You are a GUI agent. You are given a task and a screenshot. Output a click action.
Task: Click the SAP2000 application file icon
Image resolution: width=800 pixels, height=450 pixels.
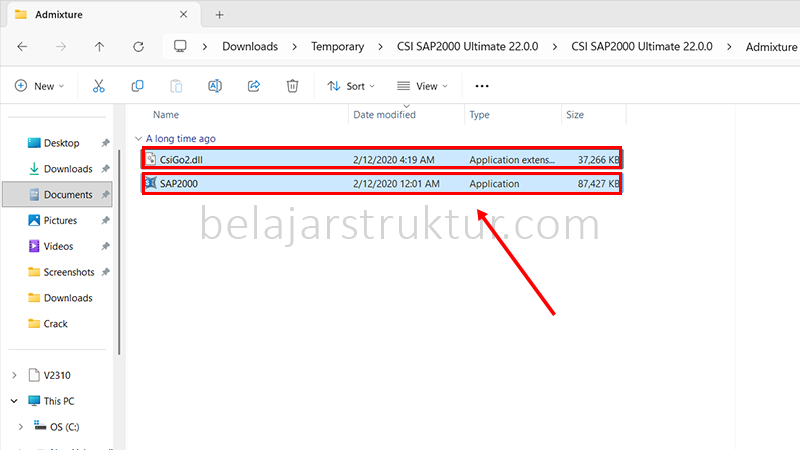click(x=151, y=183)
